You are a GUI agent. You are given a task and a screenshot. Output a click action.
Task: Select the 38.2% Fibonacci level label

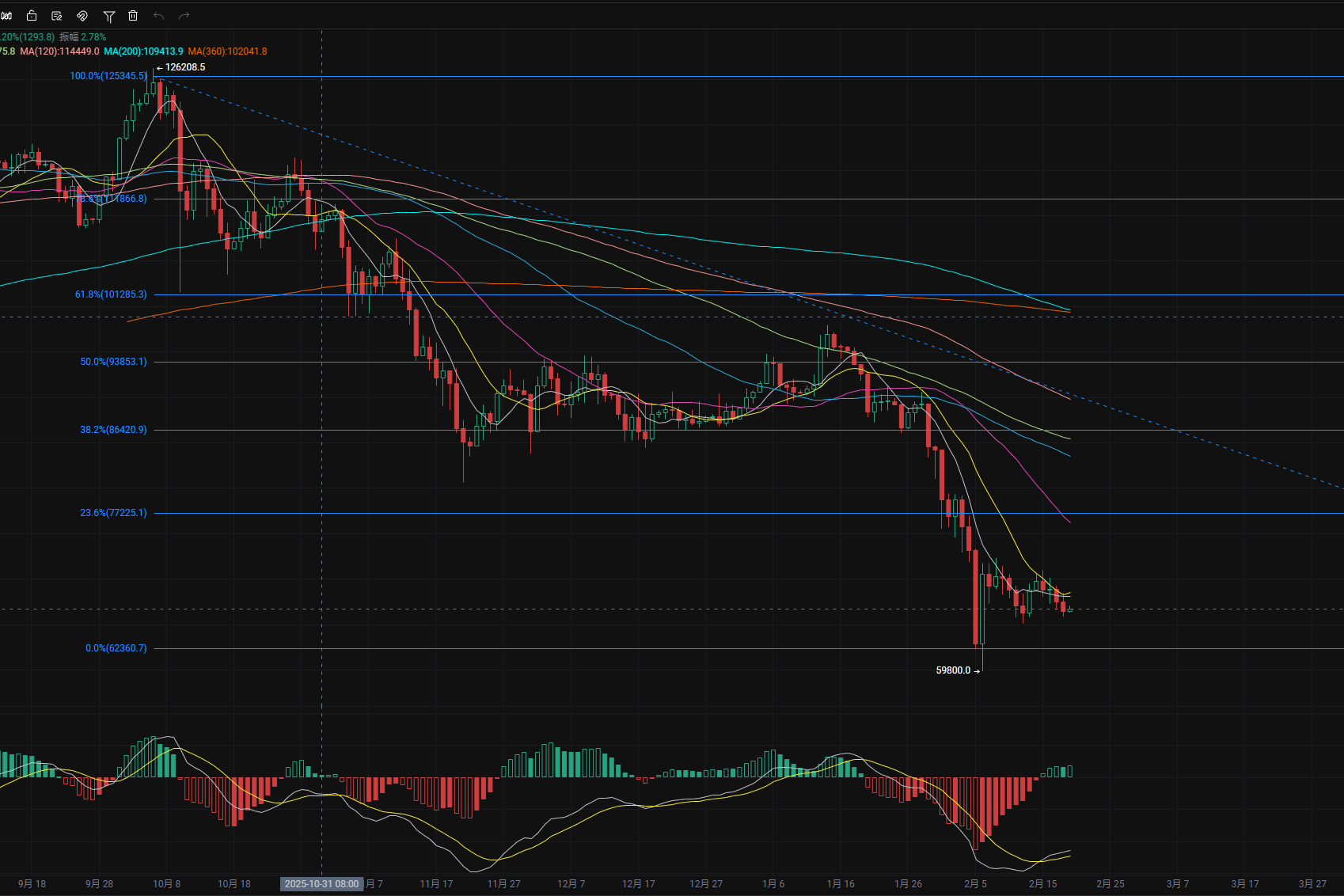(x=113, y=430)
